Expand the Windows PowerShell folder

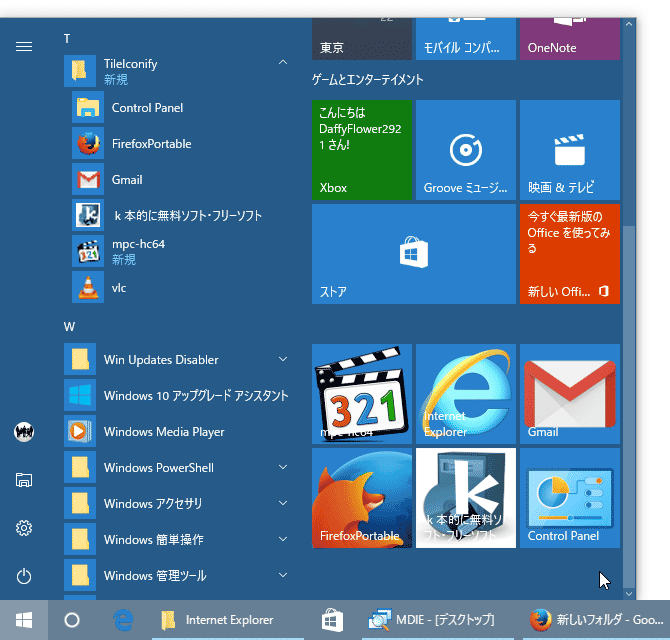[283, 467]
